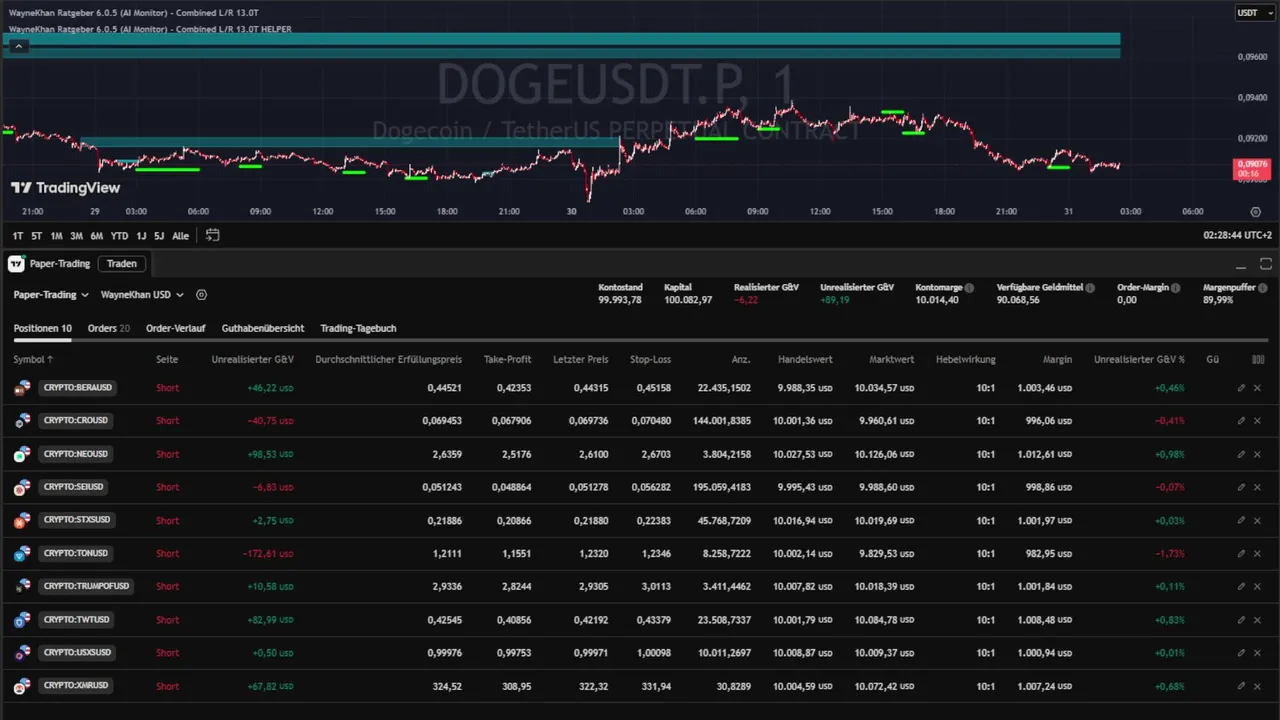Select the 6M time range
Image resolution: width=1280 pixels, height=720 pixels.
(x=96, y=236)
